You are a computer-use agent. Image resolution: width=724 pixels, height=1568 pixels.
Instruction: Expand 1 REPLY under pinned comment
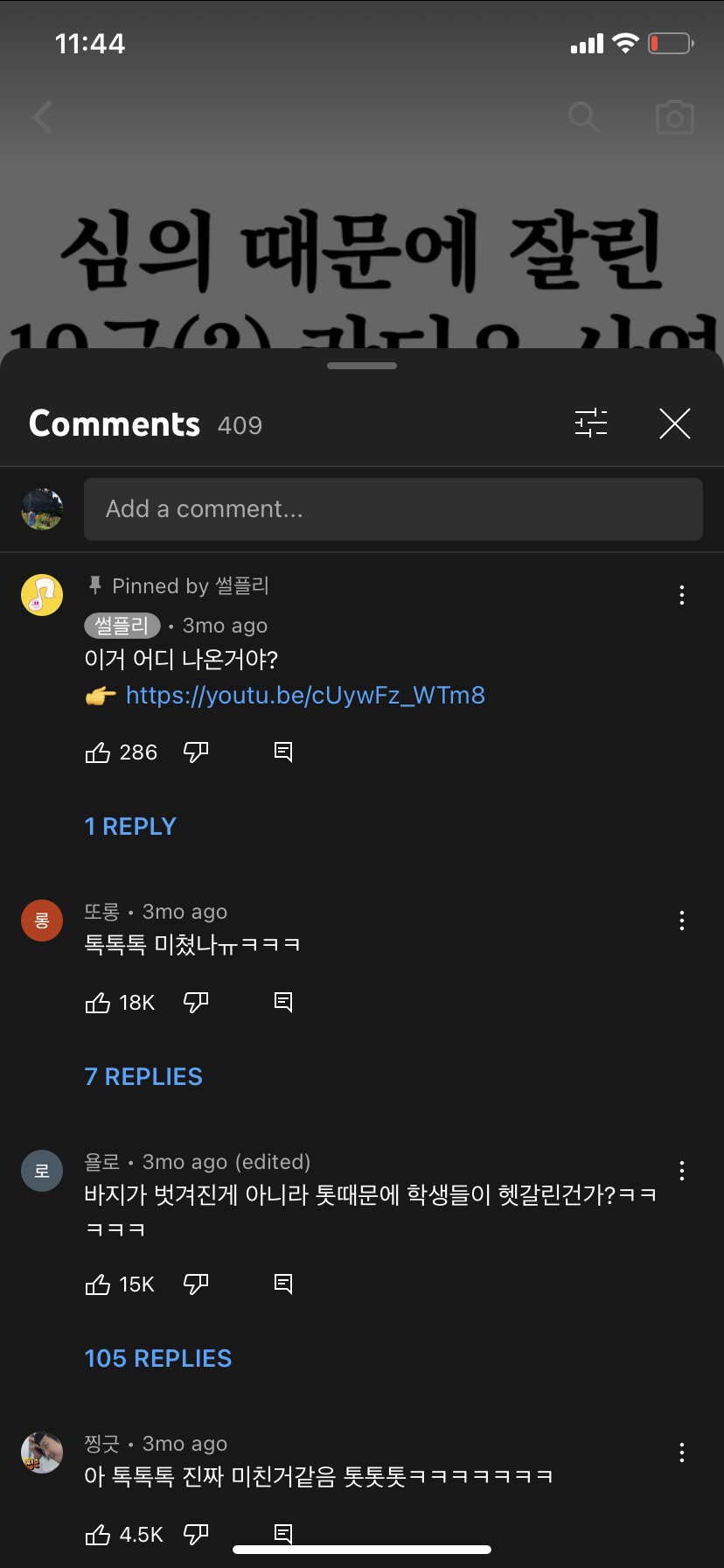pyautogui.click(x=130, y=826)
